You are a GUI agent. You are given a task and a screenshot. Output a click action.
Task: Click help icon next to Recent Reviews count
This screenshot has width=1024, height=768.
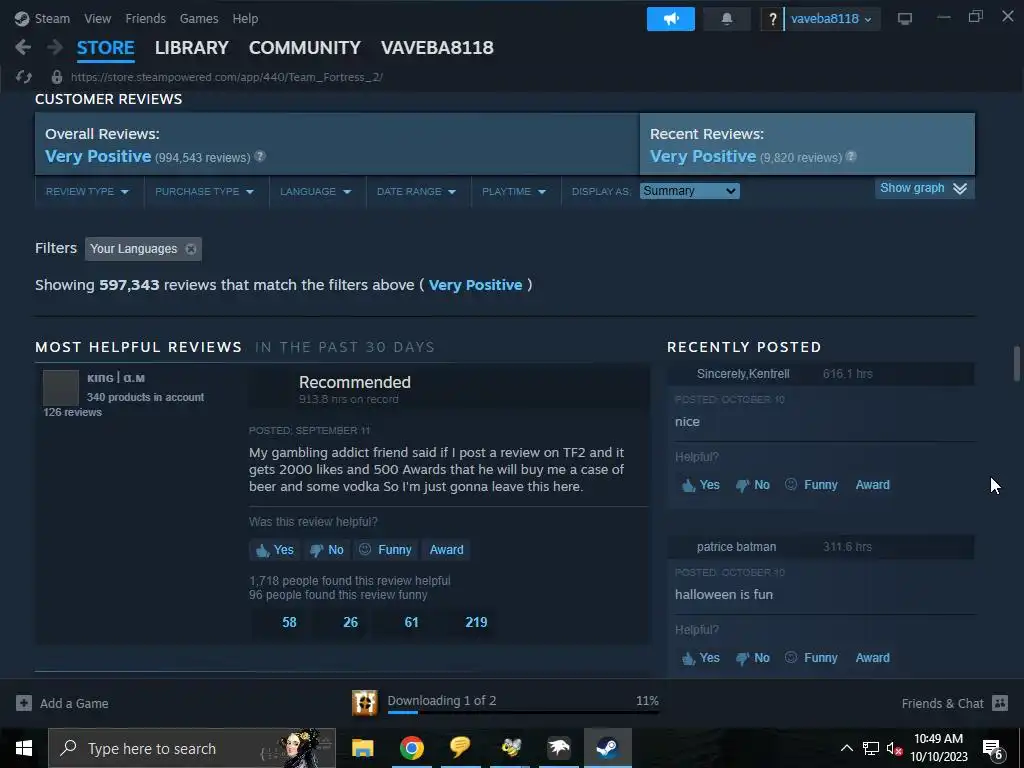click(851, 156)
